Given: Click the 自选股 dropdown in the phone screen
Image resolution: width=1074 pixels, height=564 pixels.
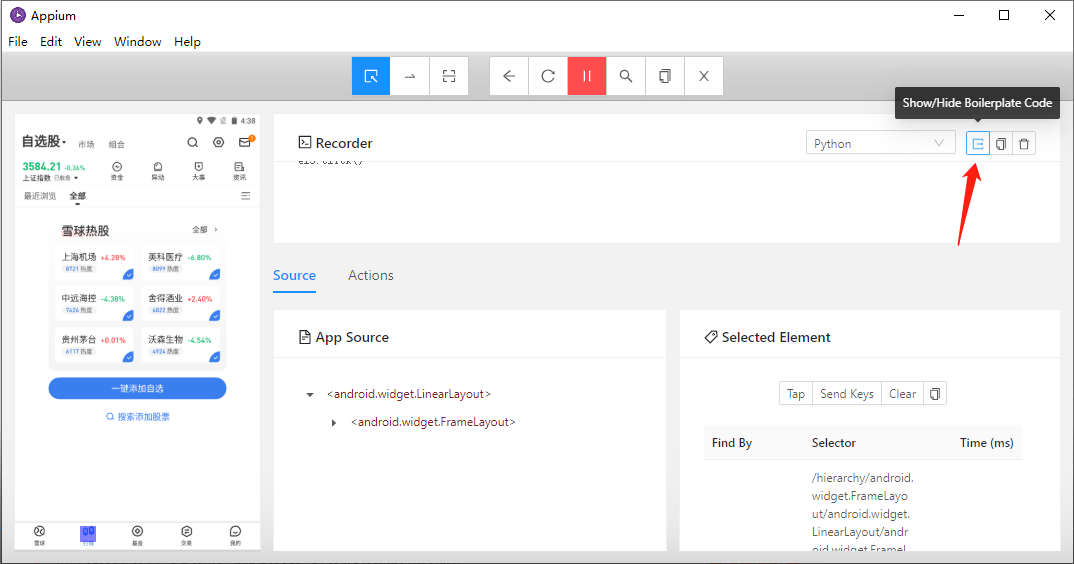Looking at the screenshot, I should click(x=44, y=141).
